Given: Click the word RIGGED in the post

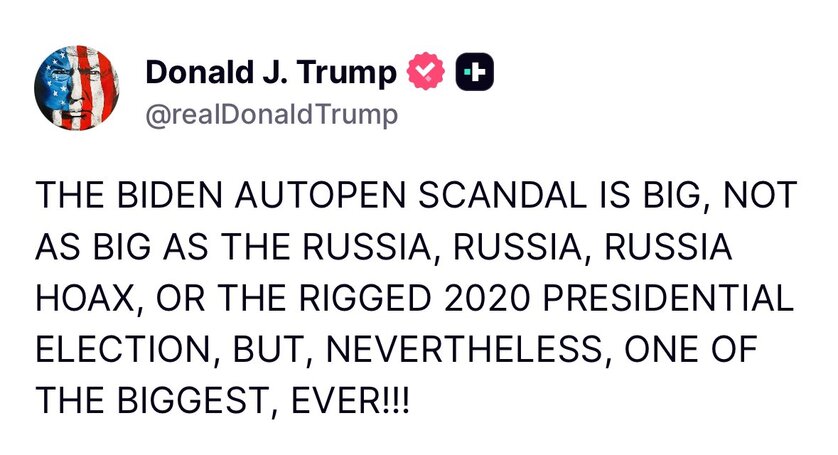Looking at the screenshot, I should tap(364, 298).
